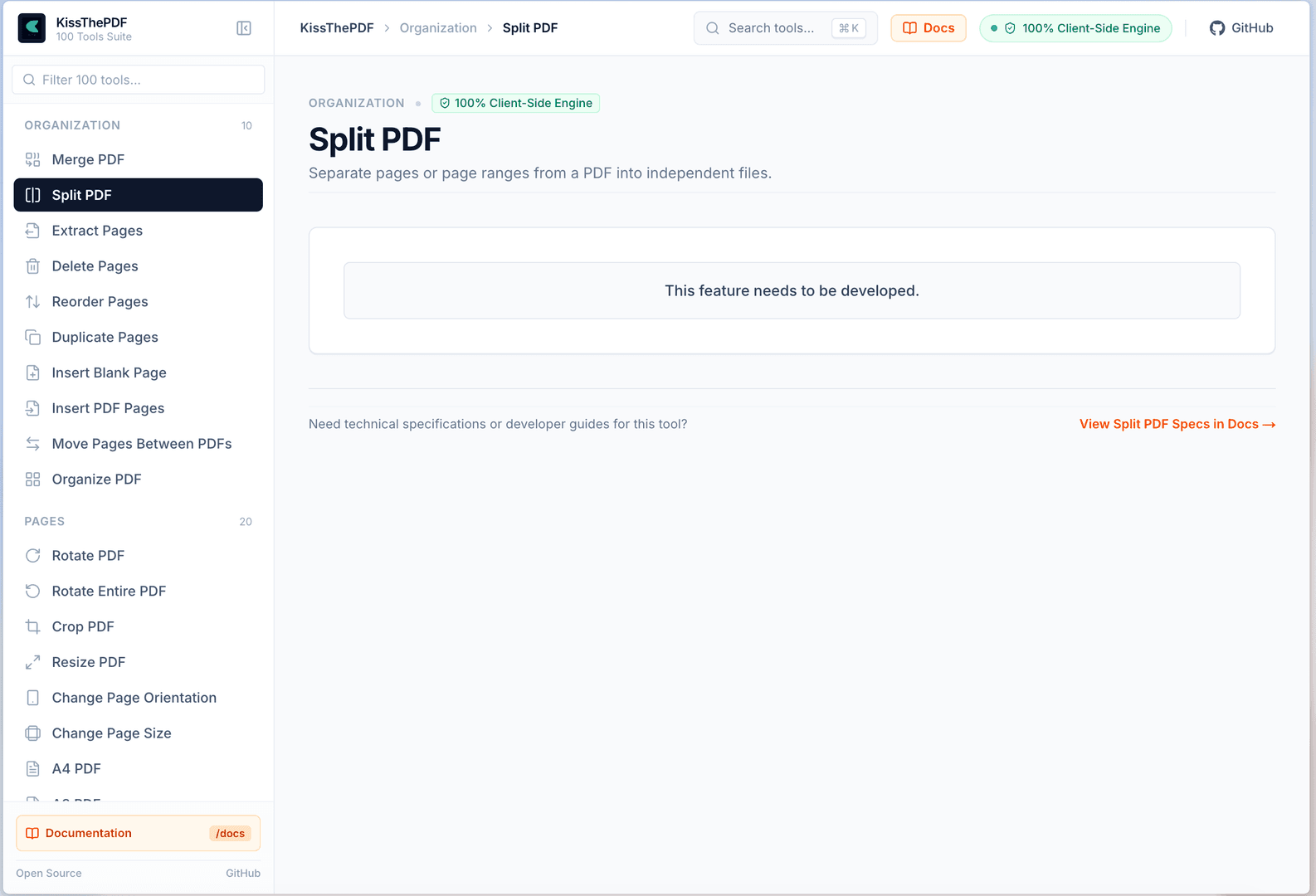Open the Crop PDF tool
Image resolution: width=1316 pixels, height=896 pixels.
(x=139, y=627)
